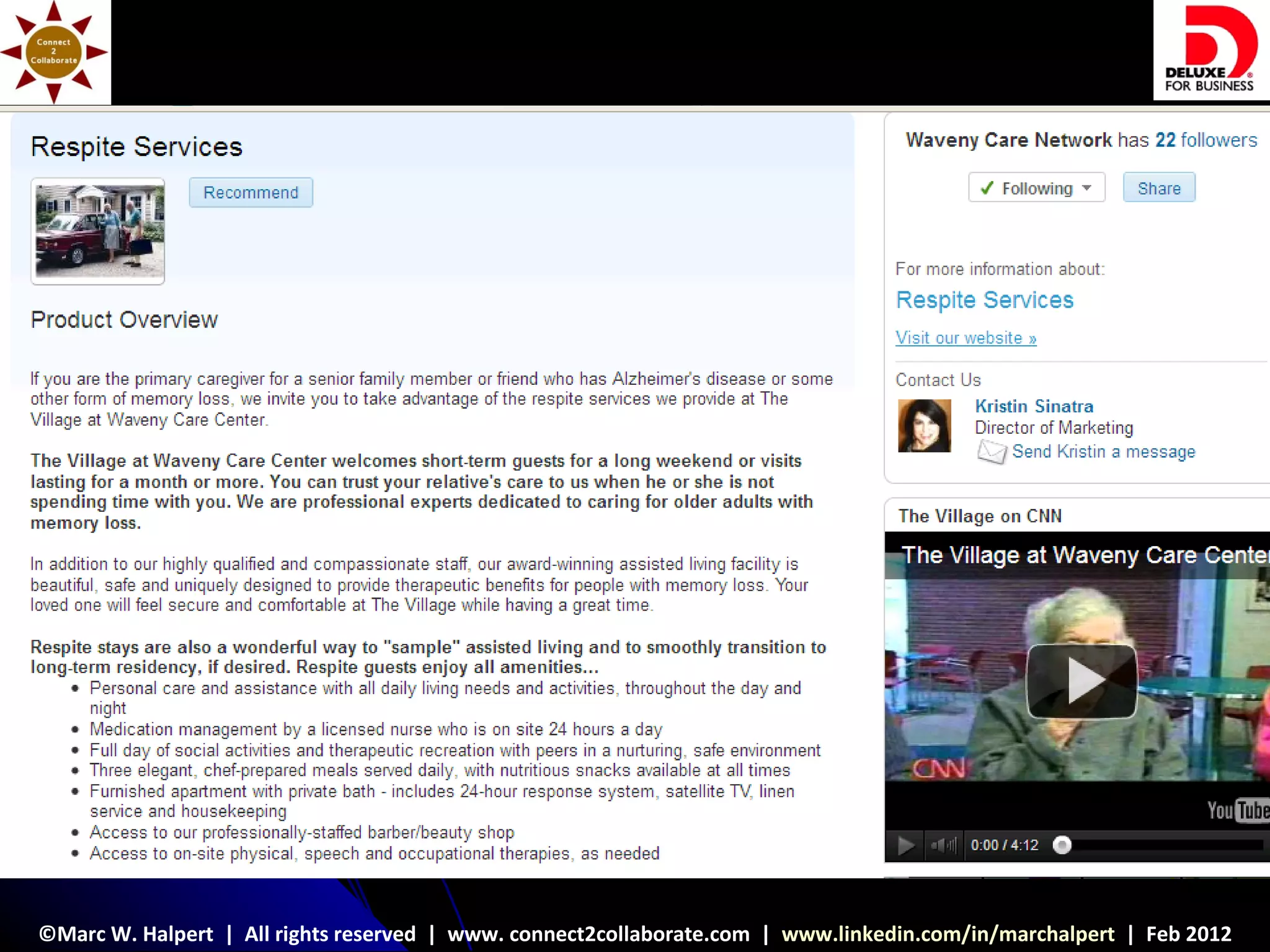Click the Share button
This screenshot has height=952, width=1270.
1158,188
